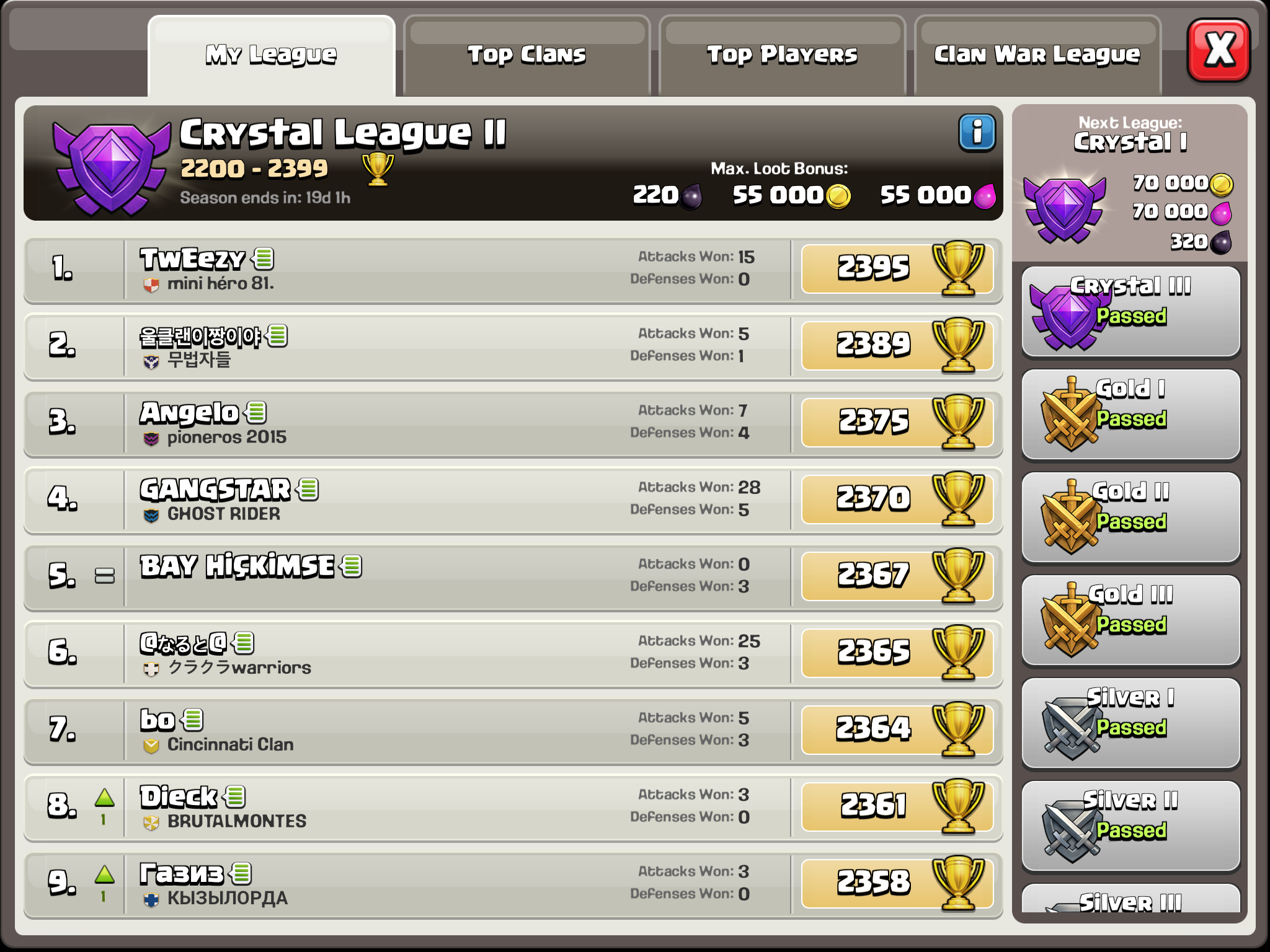Tap the next league Crystal I badge
This screenshot has width=1270, height=952.
click(x=1064, y=208)
